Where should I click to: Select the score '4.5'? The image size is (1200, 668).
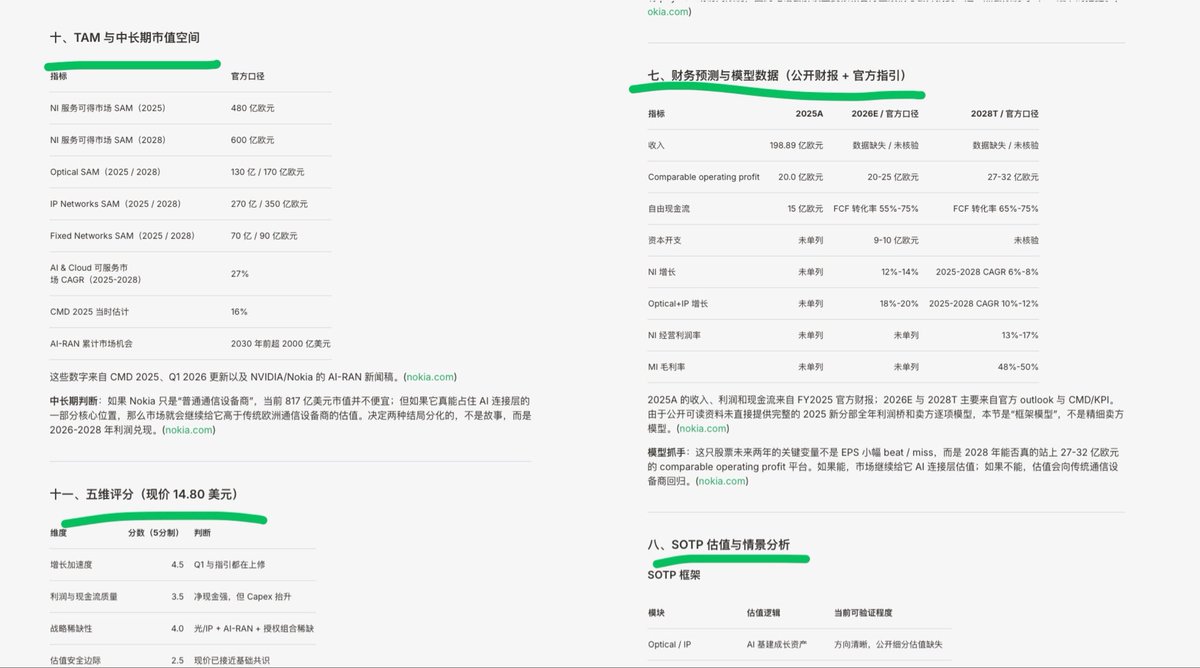click(x=177, y=565)
